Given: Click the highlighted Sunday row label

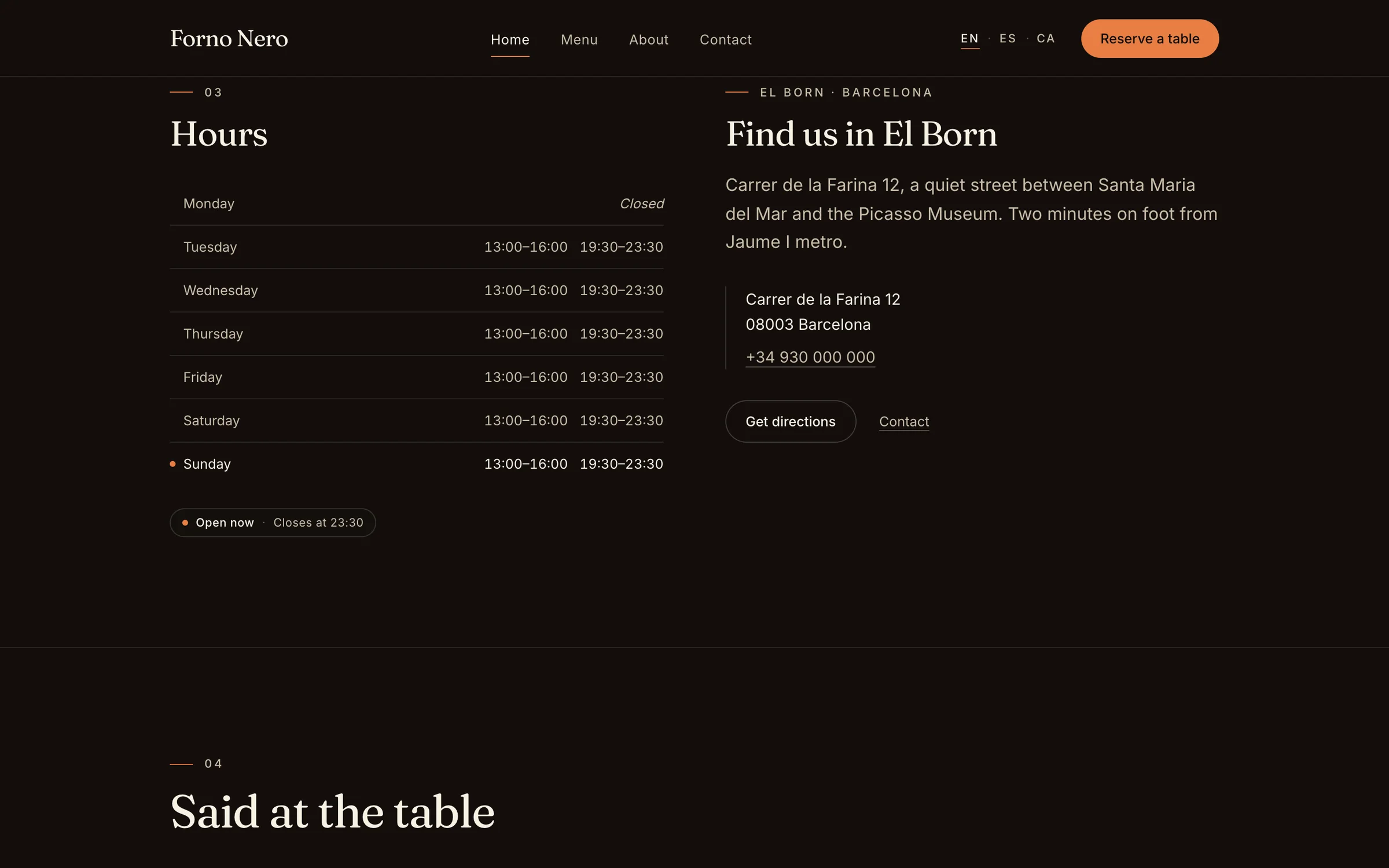Looking at the screenshot, I should [207, 464].
